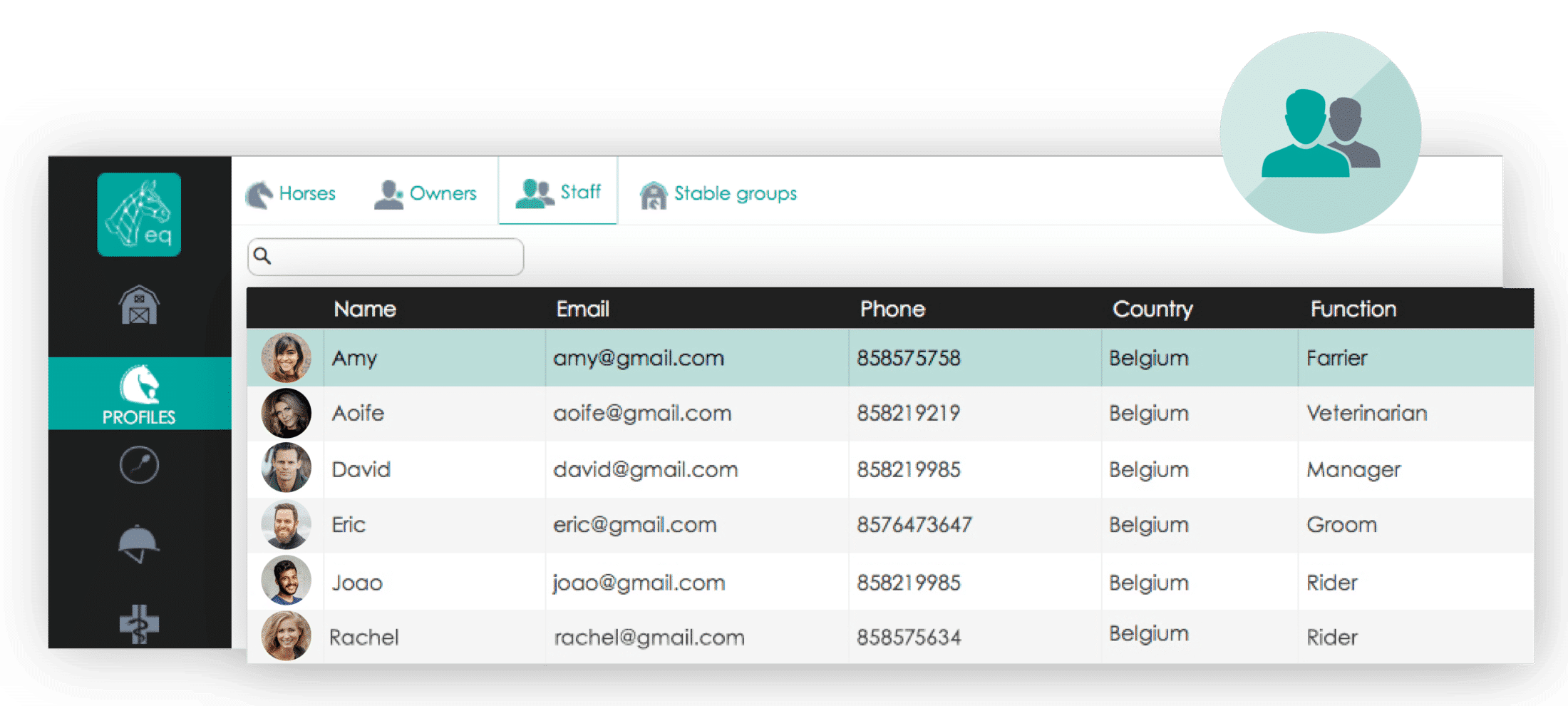The image size is (1568, 706).
Task: Switch to the Horses tab
Action: pyautogui.click(x=290, y=193)
